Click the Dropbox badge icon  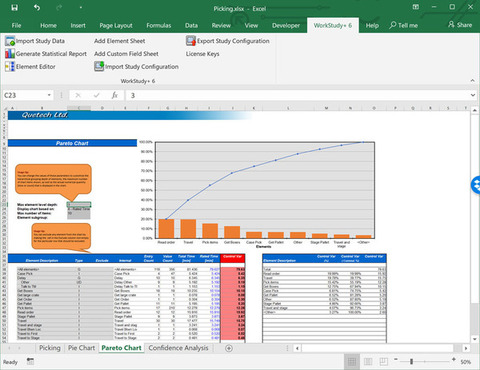point(476,185)
